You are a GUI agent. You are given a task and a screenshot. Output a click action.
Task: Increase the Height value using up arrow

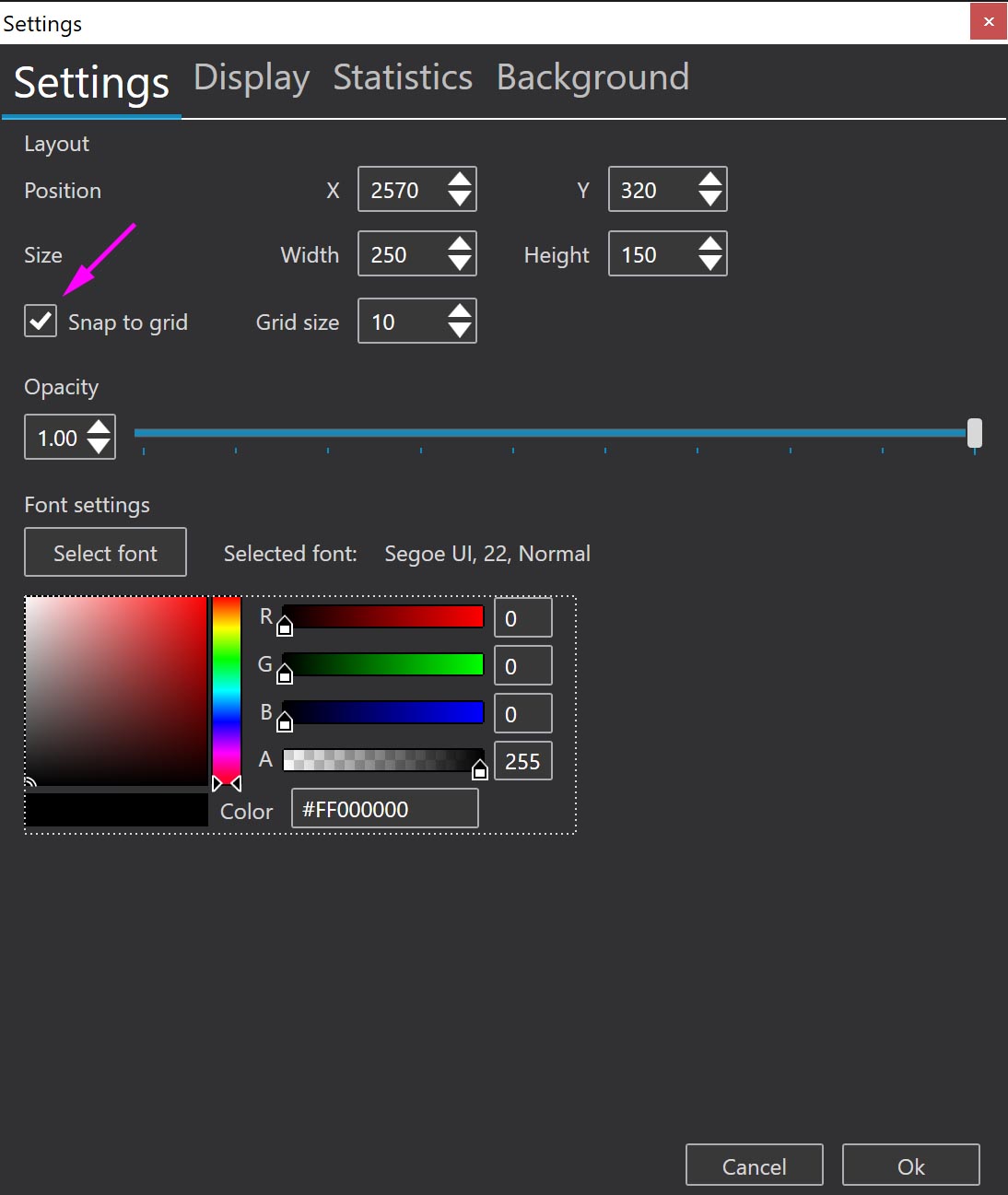(x=709, y=244)
